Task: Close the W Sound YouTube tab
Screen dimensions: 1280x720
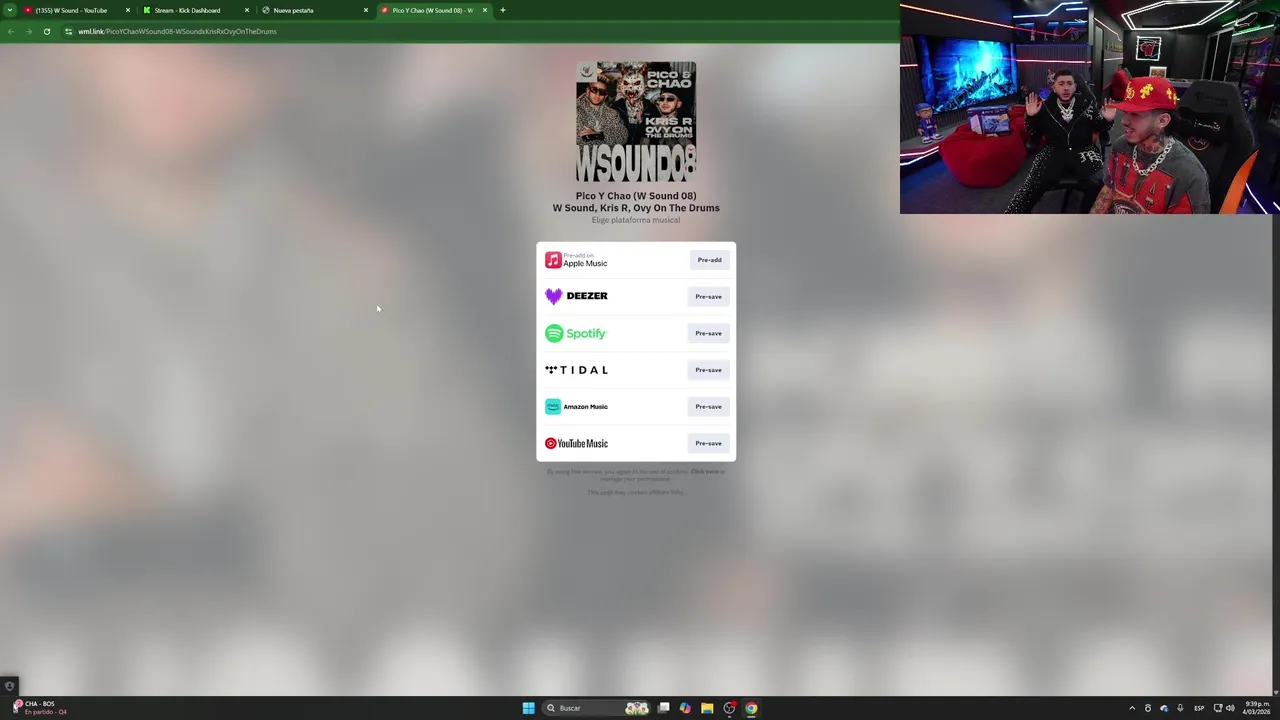Action: click(127, 10)
